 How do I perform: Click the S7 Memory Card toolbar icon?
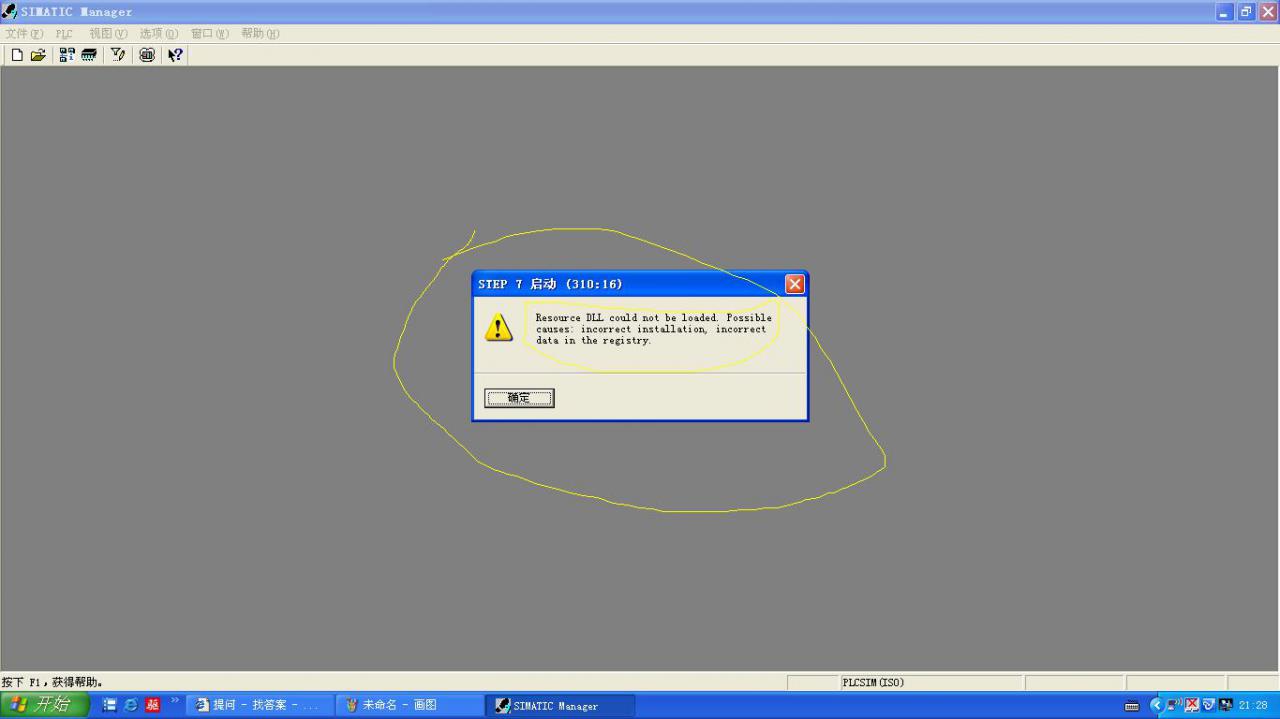click(89, 55)
